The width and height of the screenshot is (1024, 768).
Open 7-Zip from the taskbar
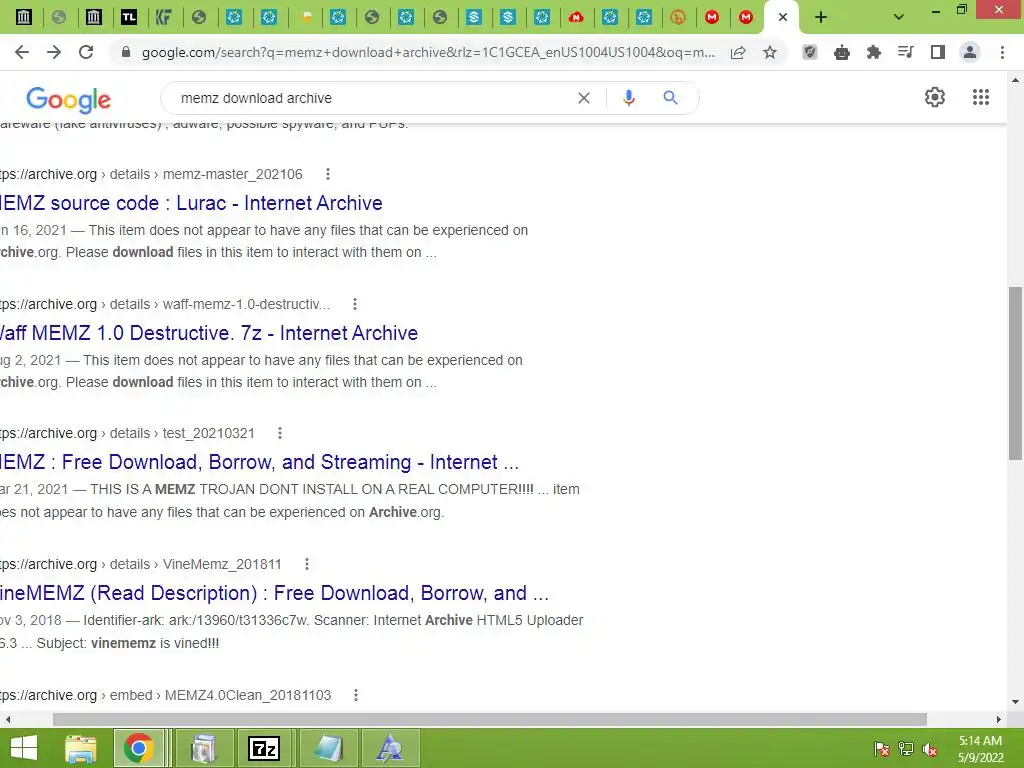[264, 748]
